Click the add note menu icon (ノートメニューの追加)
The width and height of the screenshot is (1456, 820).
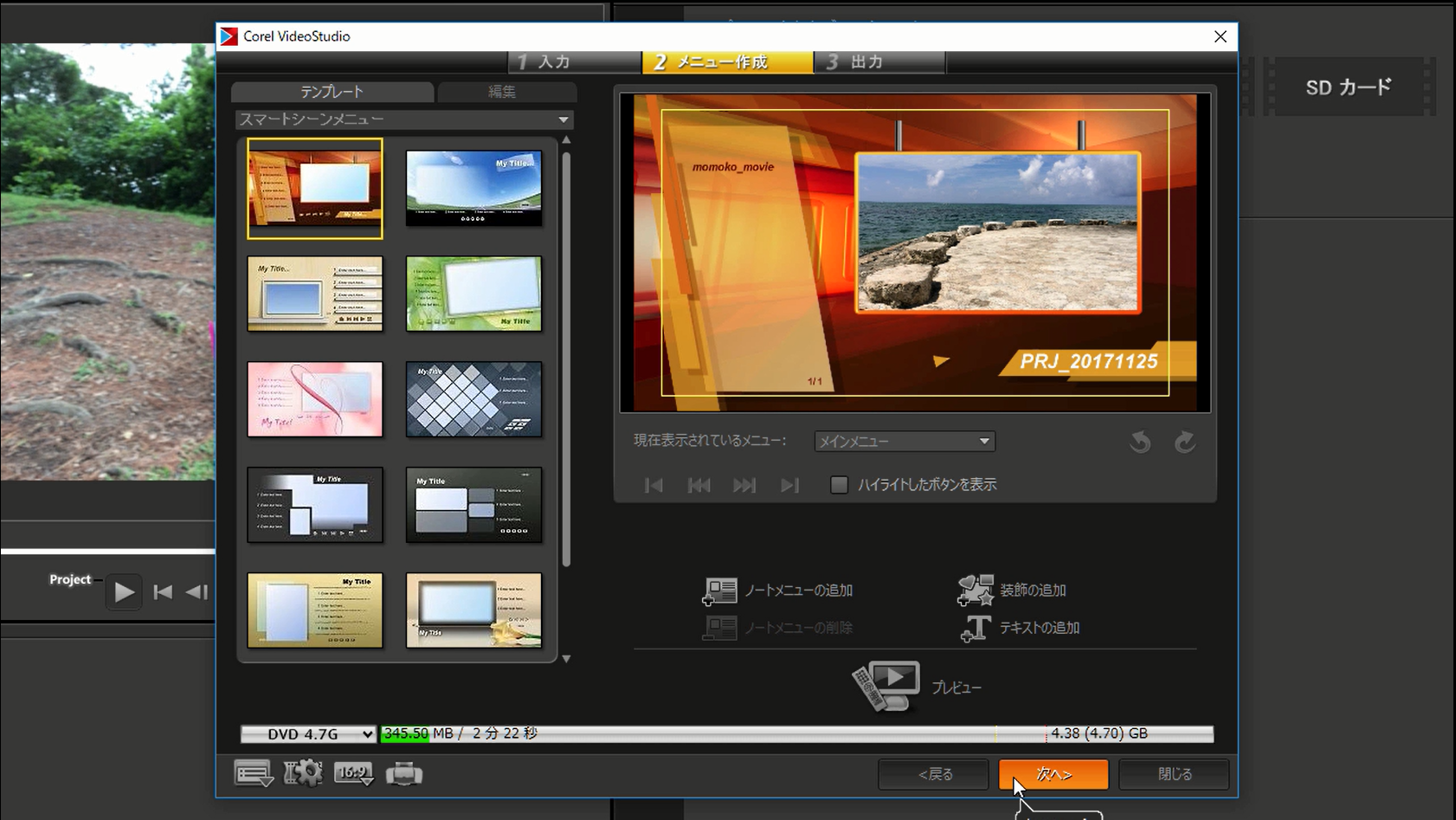click(x=719, y=591)
